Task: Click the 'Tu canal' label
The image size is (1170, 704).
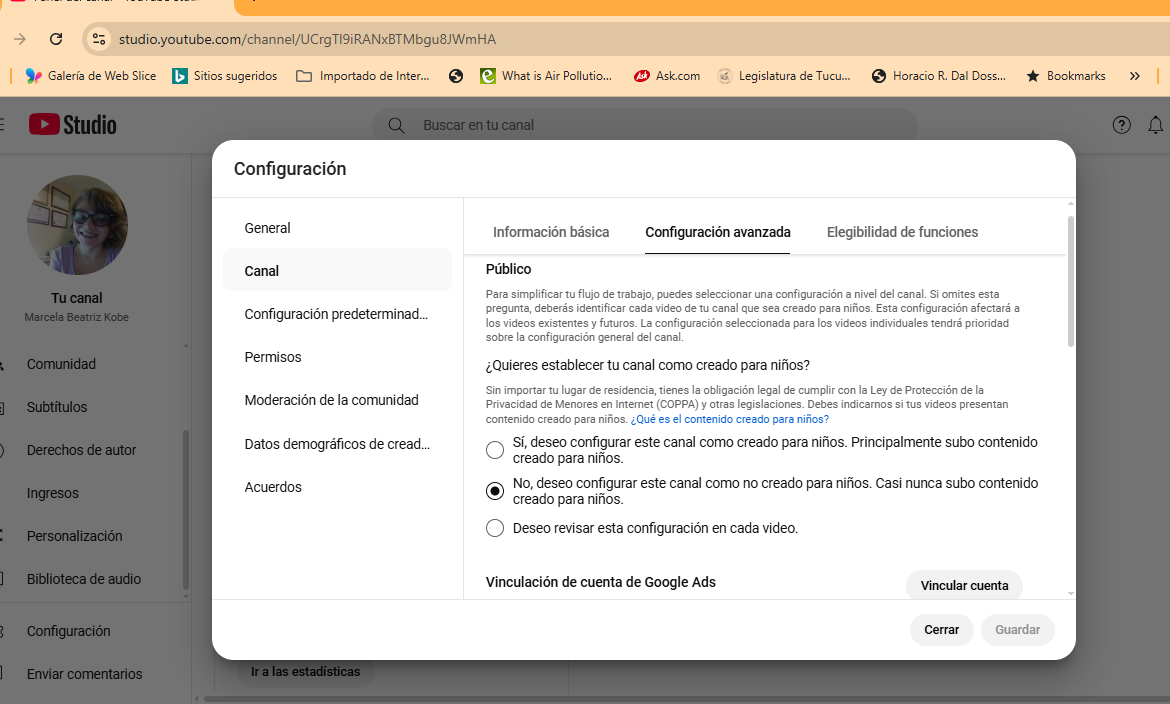Action: click(x=77, y=298)
